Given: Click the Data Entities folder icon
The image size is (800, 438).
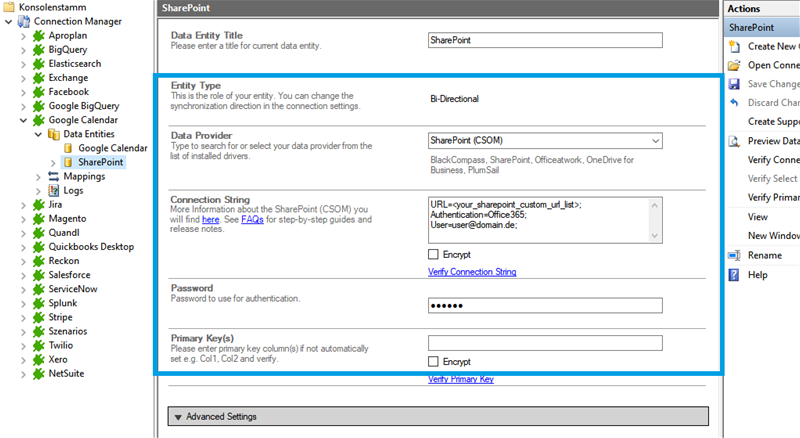Looking at the screenshot, I should 53,133.
